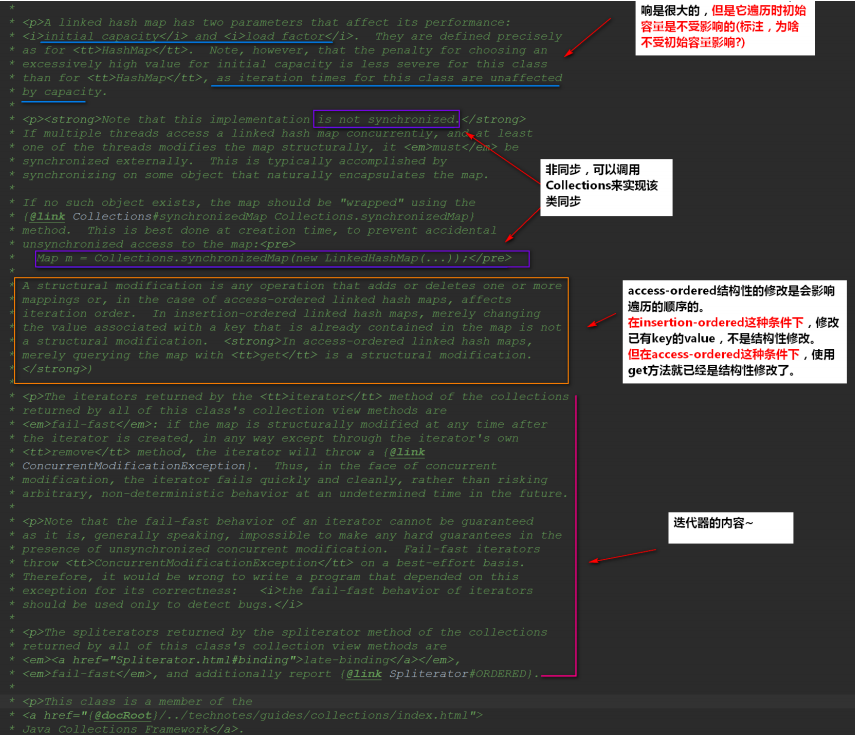Click the "Spliterator#ORDERED" reference
Viewport: 855px width, 735px height.
pos(458,674)
